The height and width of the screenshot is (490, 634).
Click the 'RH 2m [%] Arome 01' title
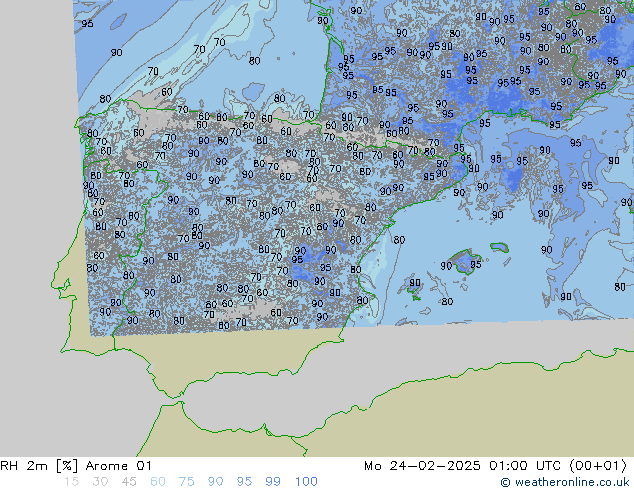click(76, 466)
